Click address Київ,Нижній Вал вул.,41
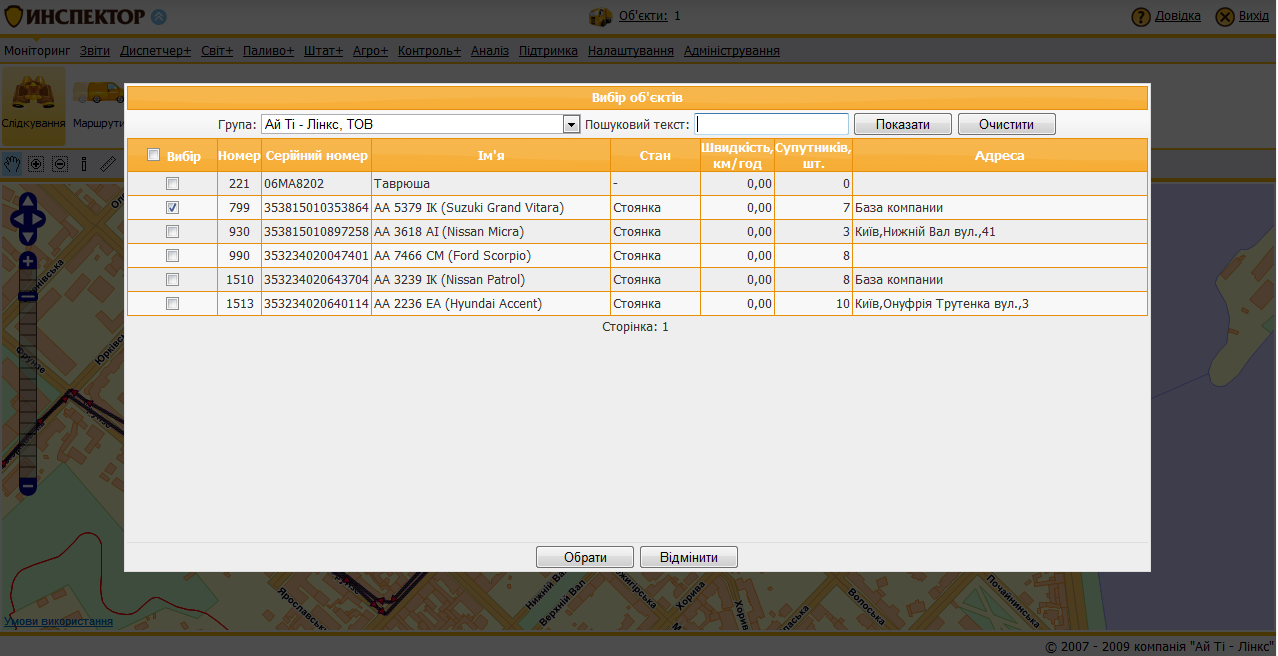1278x656 pixels. pos(925,232)
